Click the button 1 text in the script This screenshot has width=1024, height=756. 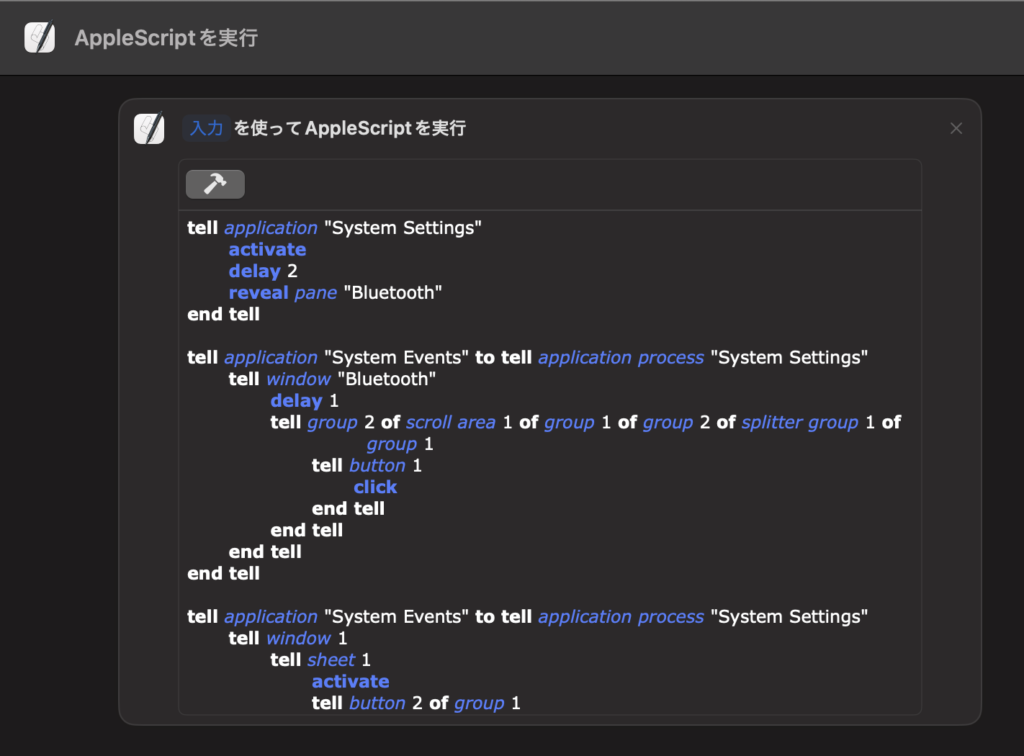(377, 465)
